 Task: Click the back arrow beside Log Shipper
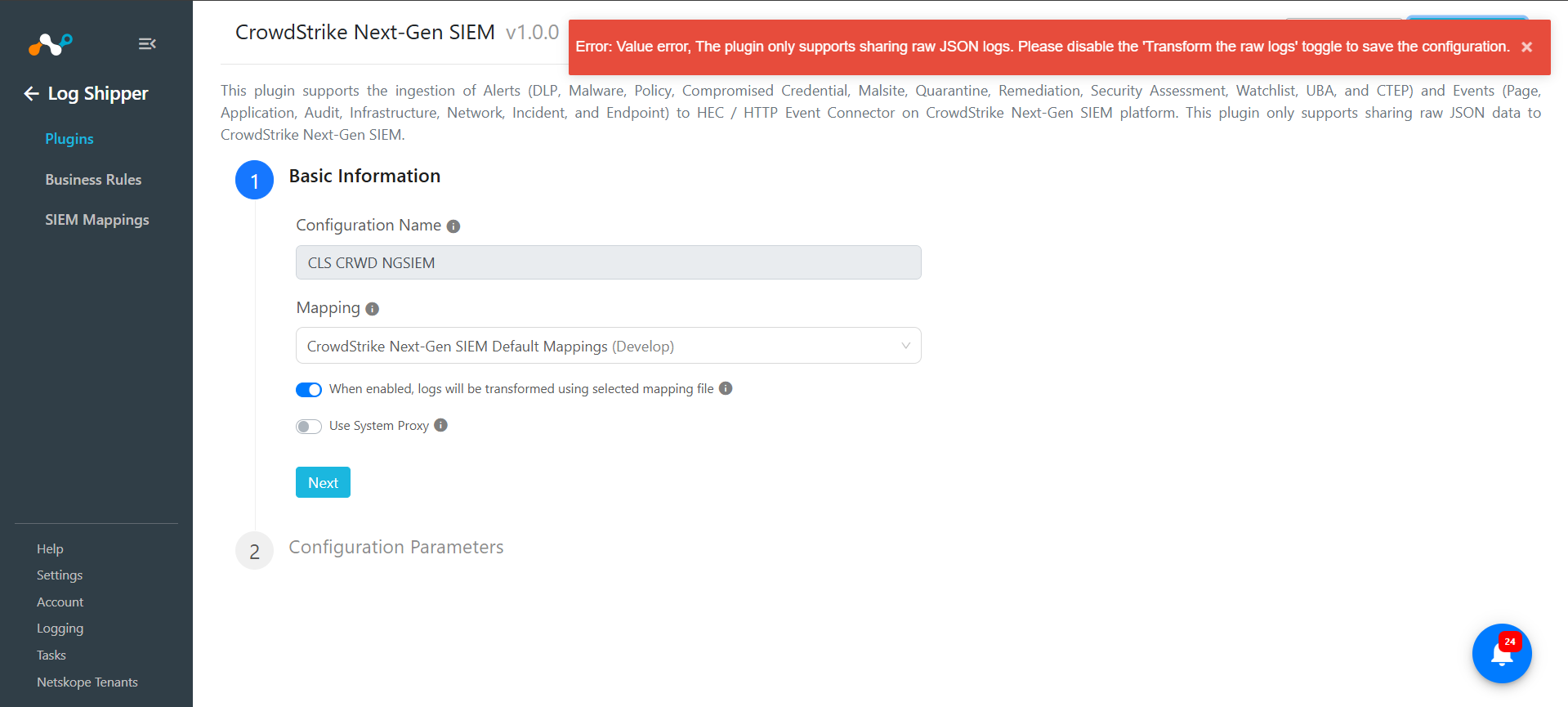click(31, 94)
